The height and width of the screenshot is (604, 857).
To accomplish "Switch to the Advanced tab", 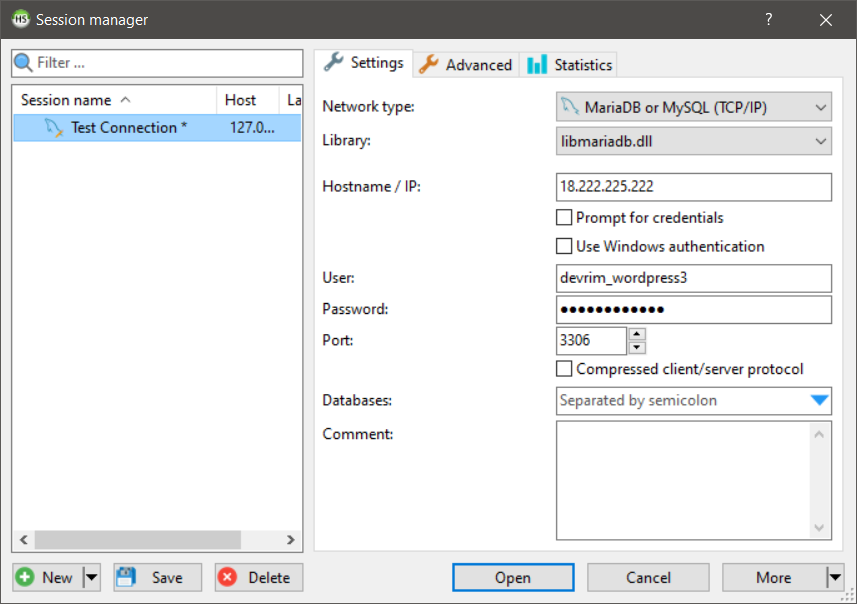I will [465, 64].
